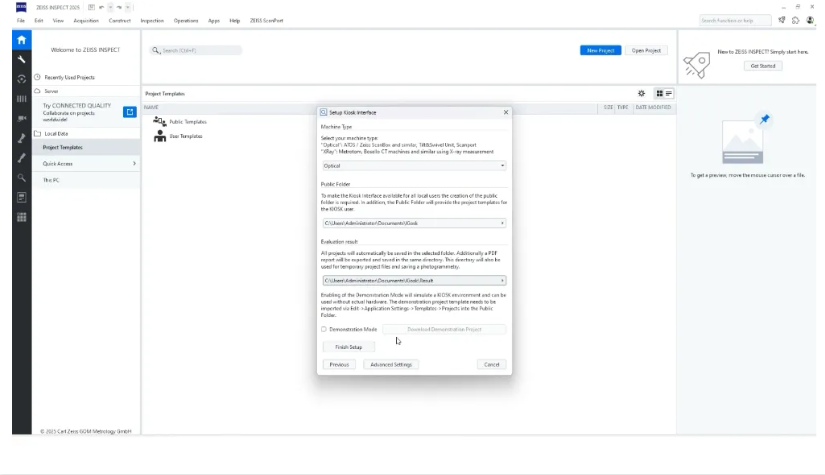The image size is (825, 475).
Task: Click the Get Started button
Action: click(x=763, y=66)
